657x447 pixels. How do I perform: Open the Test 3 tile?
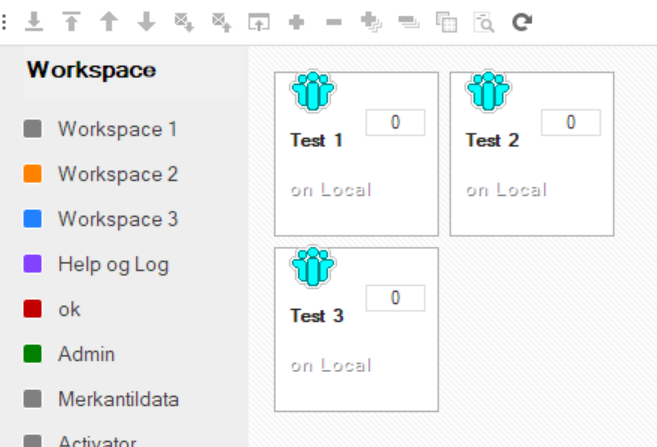357,329
